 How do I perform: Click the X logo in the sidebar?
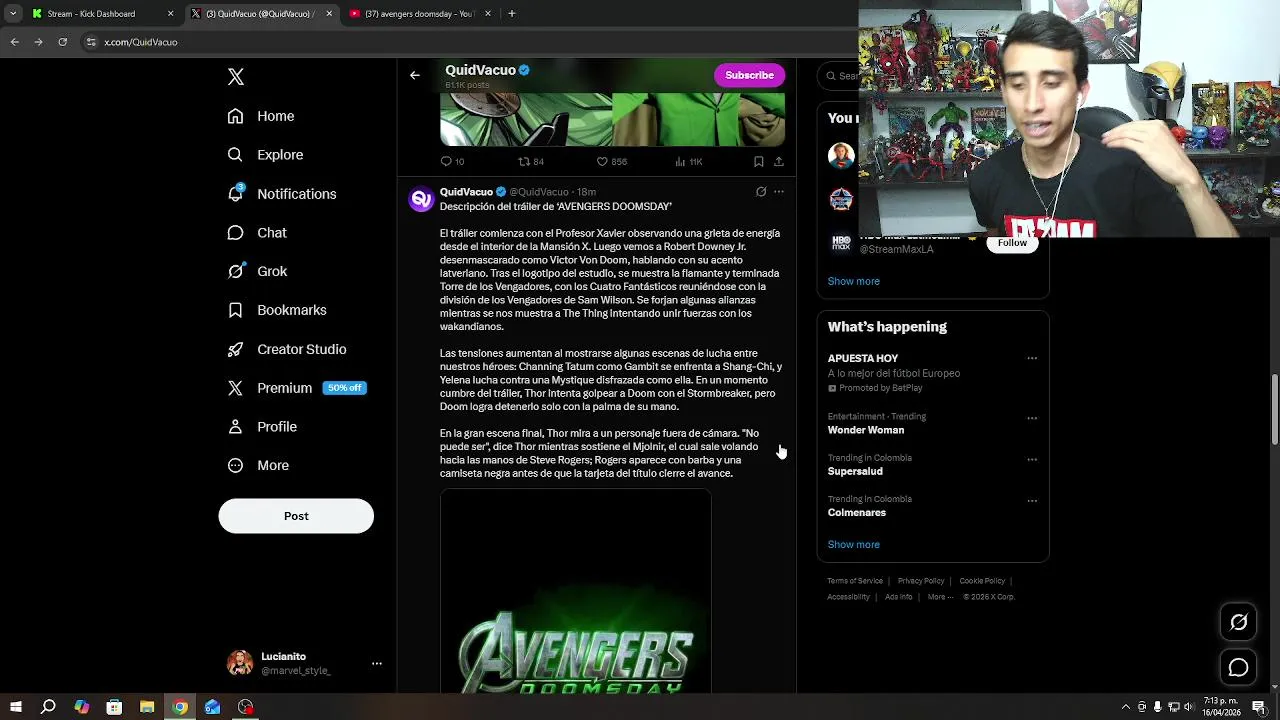(x=235, y=77)
